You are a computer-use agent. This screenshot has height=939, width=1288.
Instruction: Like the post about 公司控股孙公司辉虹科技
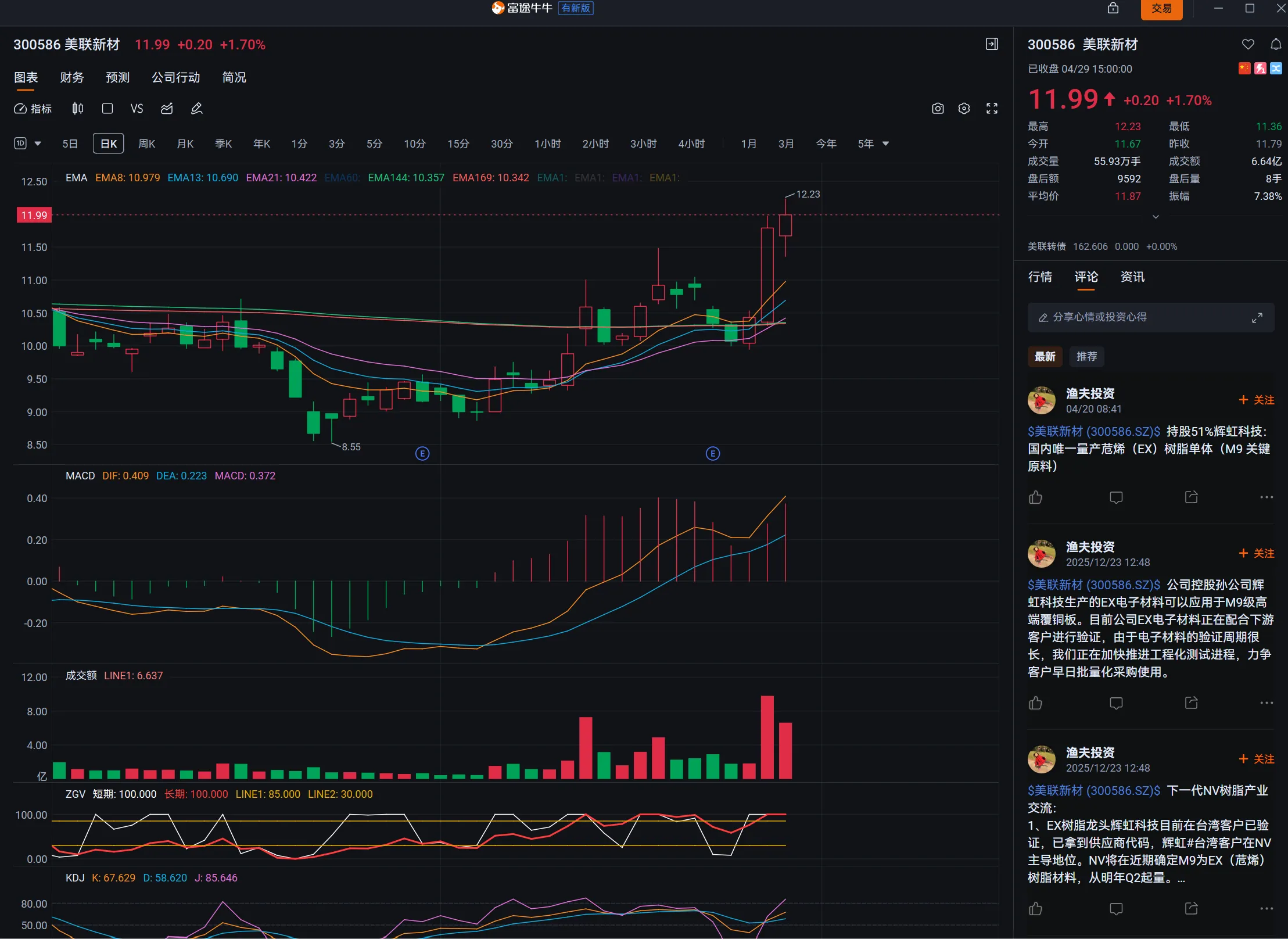coord(1035,703)
